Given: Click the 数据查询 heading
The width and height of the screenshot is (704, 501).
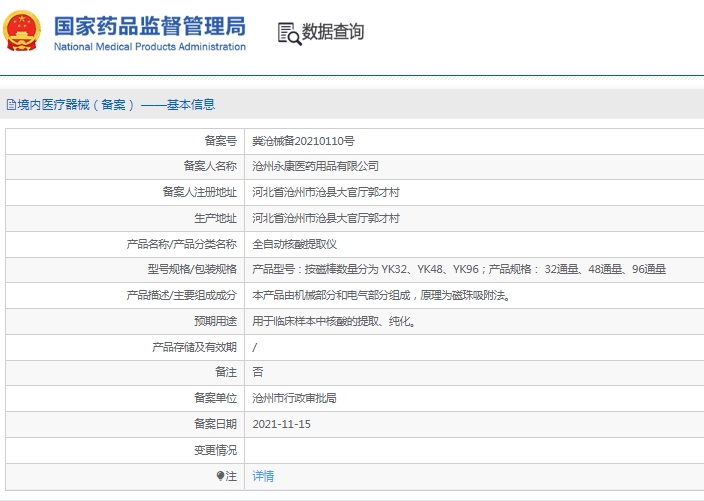Looking at the screenshot, I should (333, 32).
